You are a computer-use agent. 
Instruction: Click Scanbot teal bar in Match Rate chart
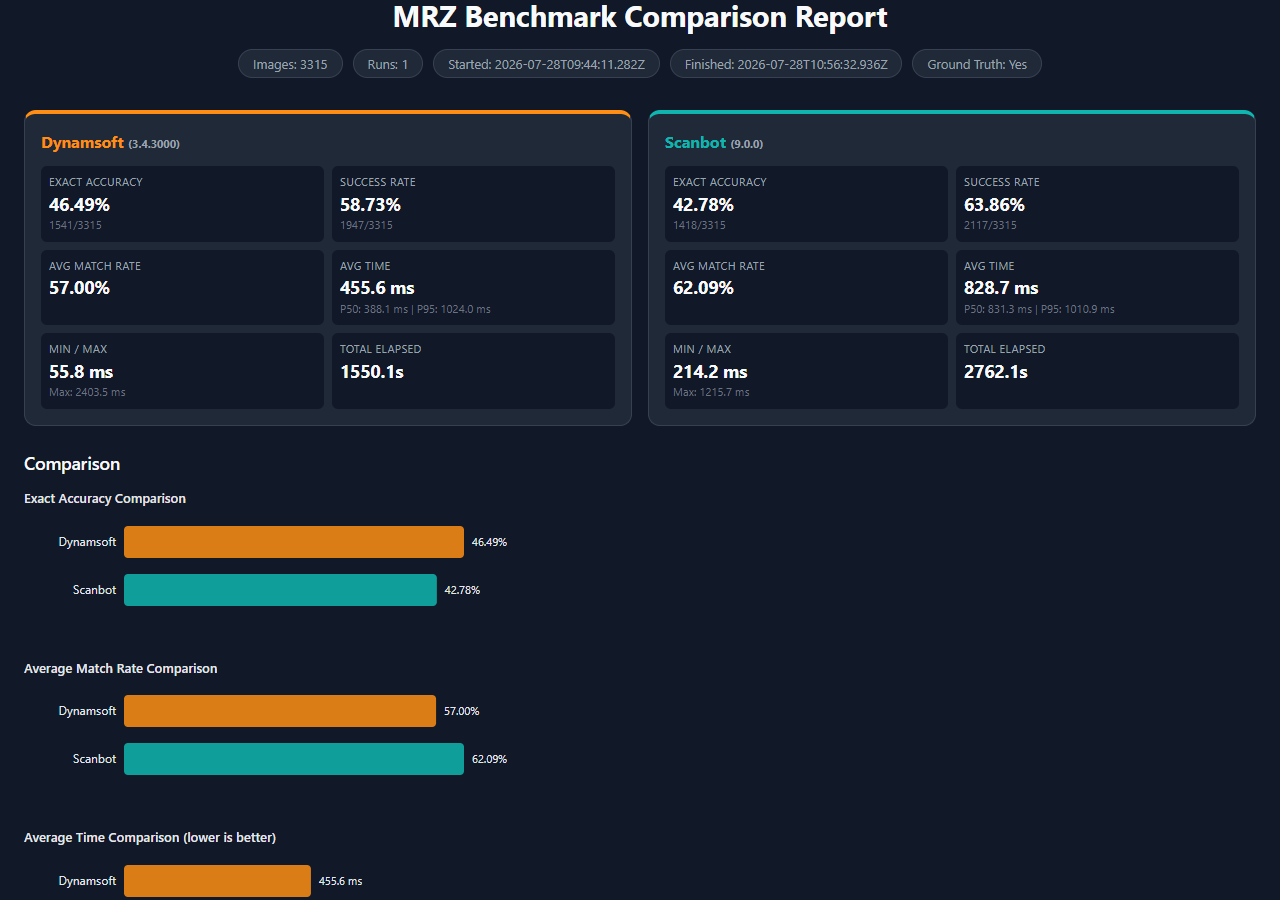coord(294,759)
